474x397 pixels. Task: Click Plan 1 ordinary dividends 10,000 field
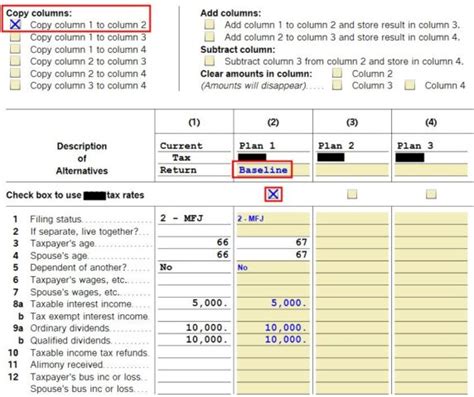pyautogui.click(x=273, y=328)
